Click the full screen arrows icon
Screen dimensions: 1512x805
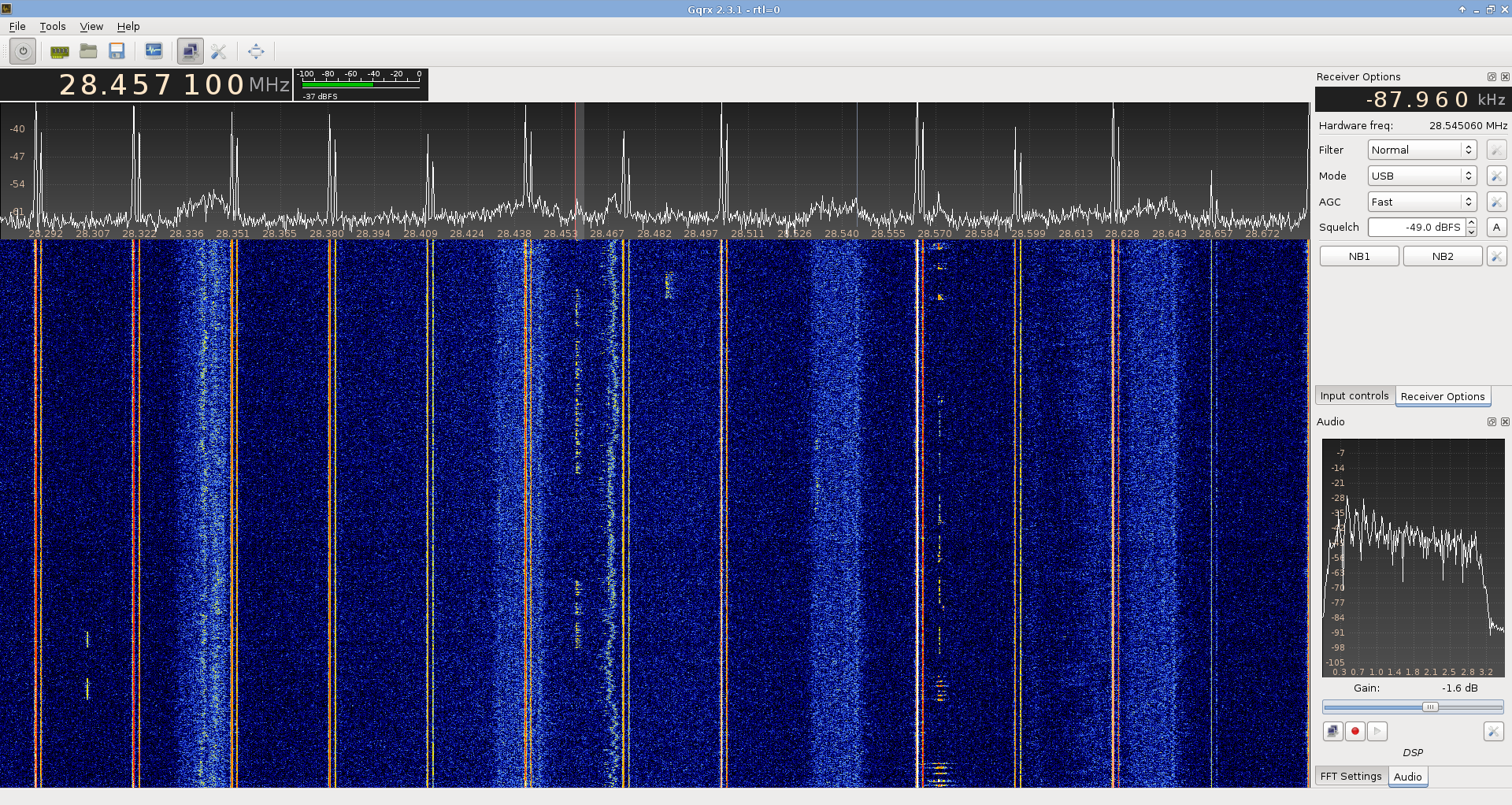point(256,51)
